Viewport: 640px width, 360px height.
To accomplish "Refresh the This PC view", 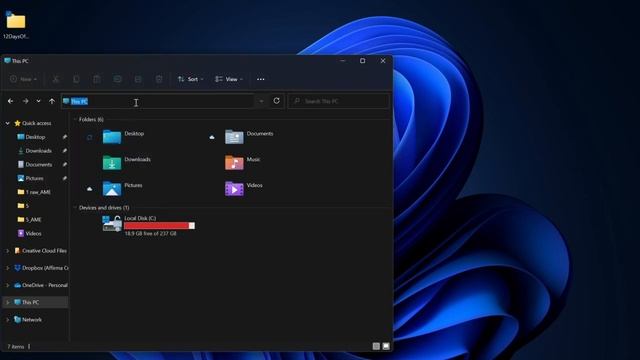I will pos(276,101).
